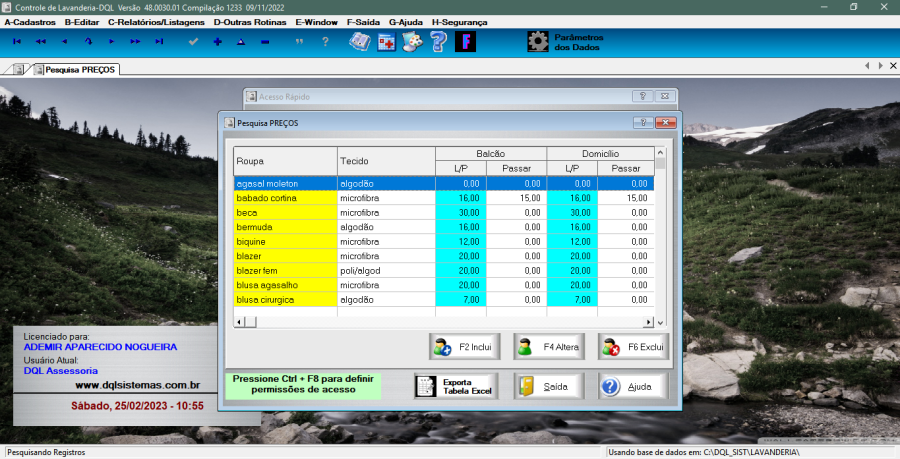
Task: Click the calendar icon with red cross
Action: coord(386,41)
